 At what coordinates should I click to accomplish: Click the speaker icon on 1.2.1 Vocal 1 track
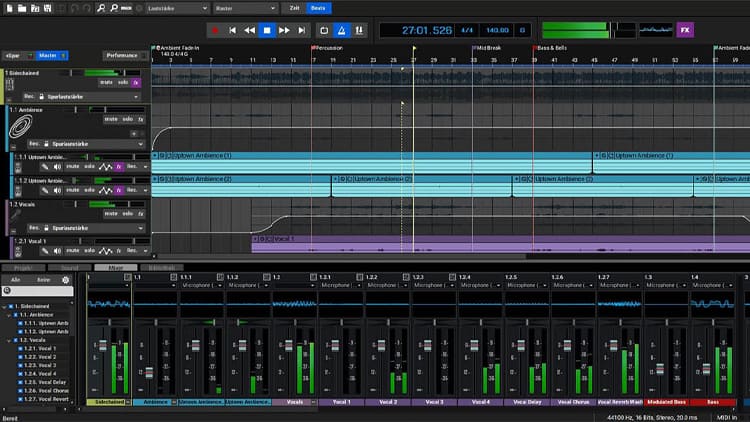pyautogui.click(x=57, y=251)
